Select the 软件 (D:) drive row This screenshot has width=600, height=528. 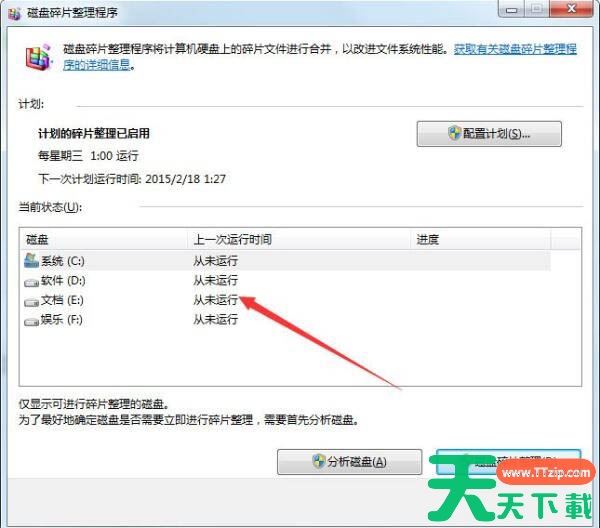[x=287, y=280]
